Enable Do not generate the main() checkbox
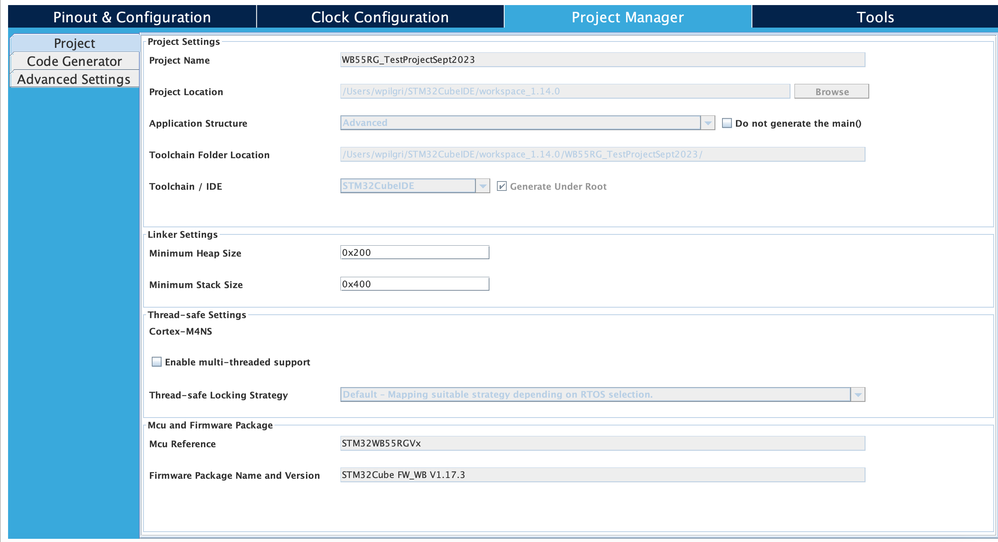This screenshot has width=998, height=542. coord(727,123)
